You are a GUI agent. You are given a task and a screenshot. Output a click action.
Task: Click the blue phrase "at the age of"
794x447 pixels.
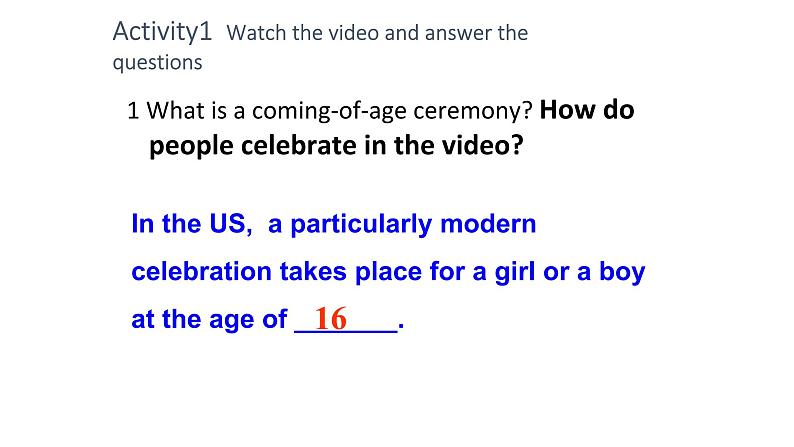click(x=209, y=321)
